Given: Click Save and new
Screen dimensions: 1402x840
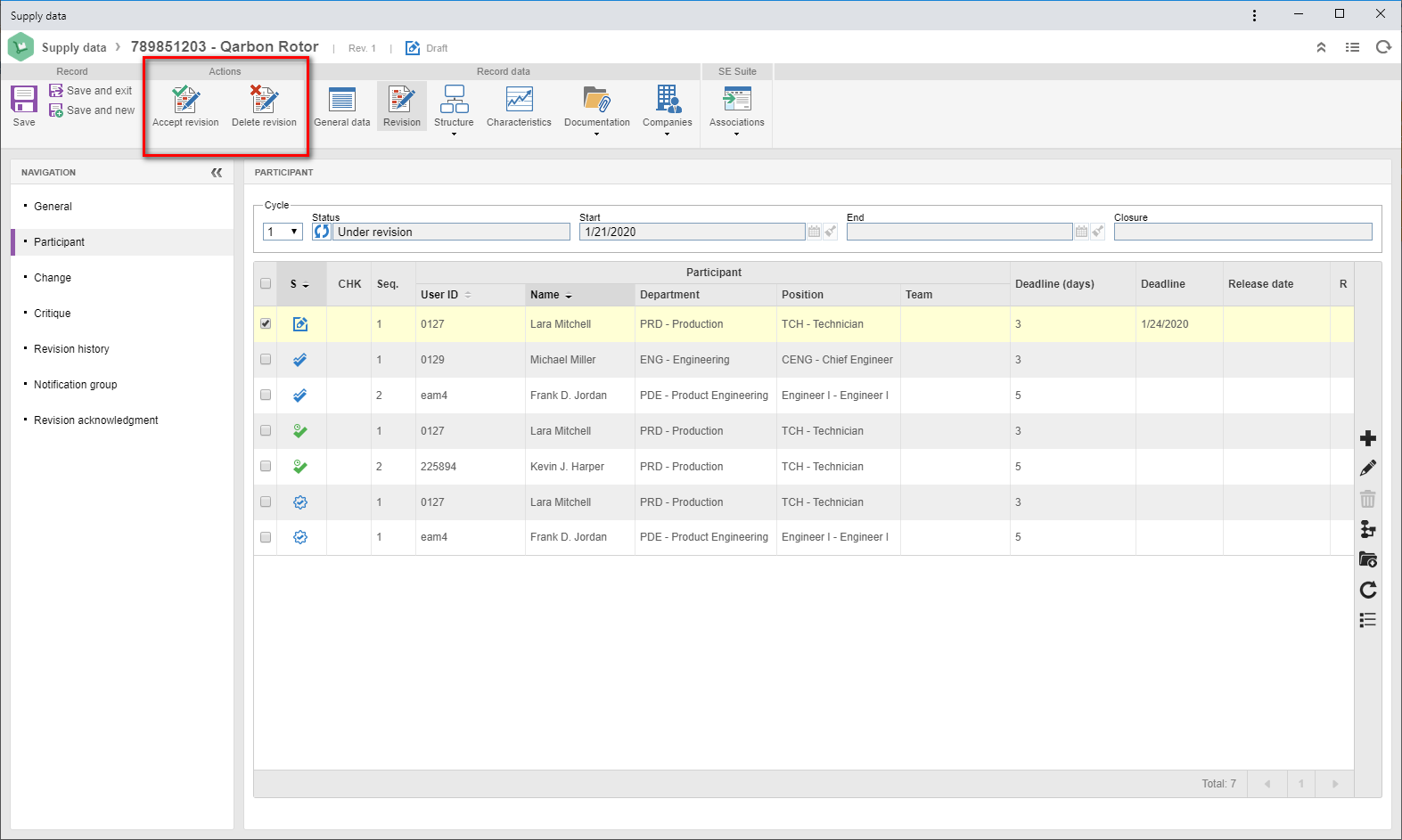Looking at the screenshot, I should pyautogui.click(x=92, y=110).
